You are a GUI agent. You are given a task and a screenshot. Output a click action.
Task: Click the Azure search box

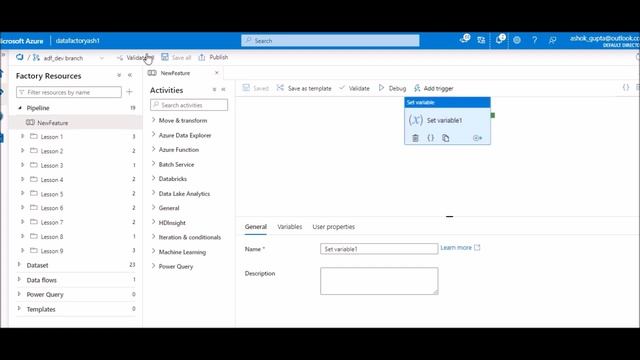coord(330,41)
